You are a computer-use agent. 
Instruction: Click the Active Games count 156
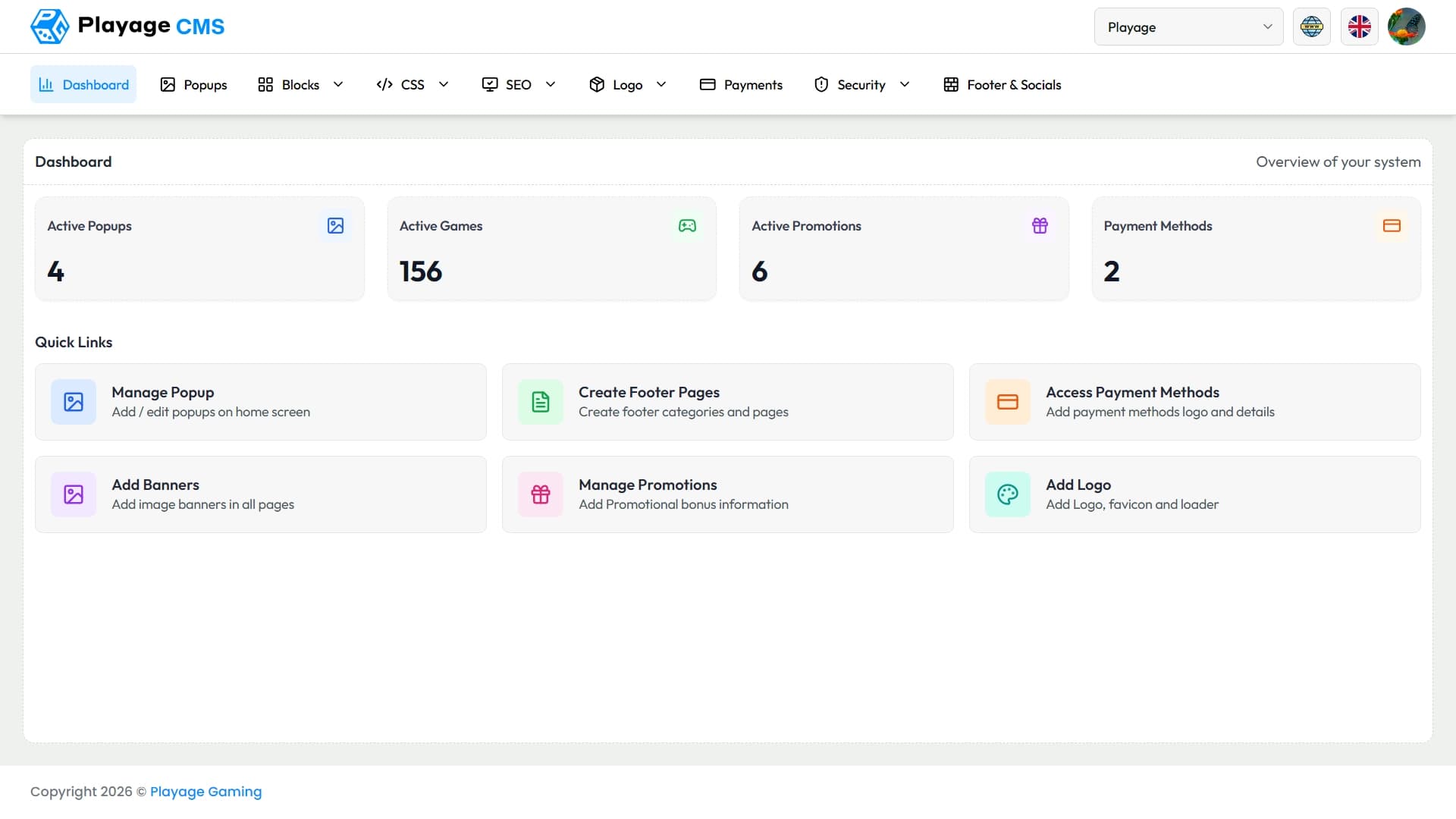pos(421,271)
